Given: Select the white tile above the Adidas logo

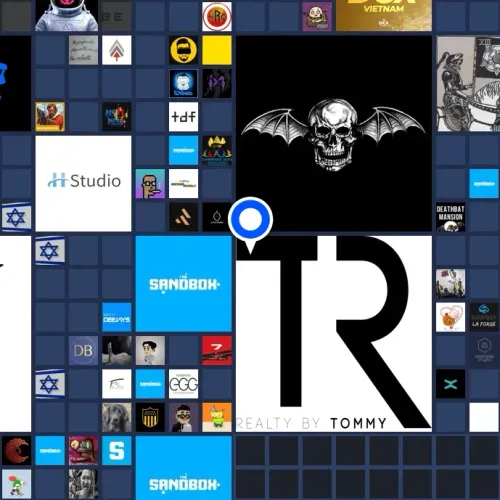Looking at the screenshot, I should [x=183, y=183].
